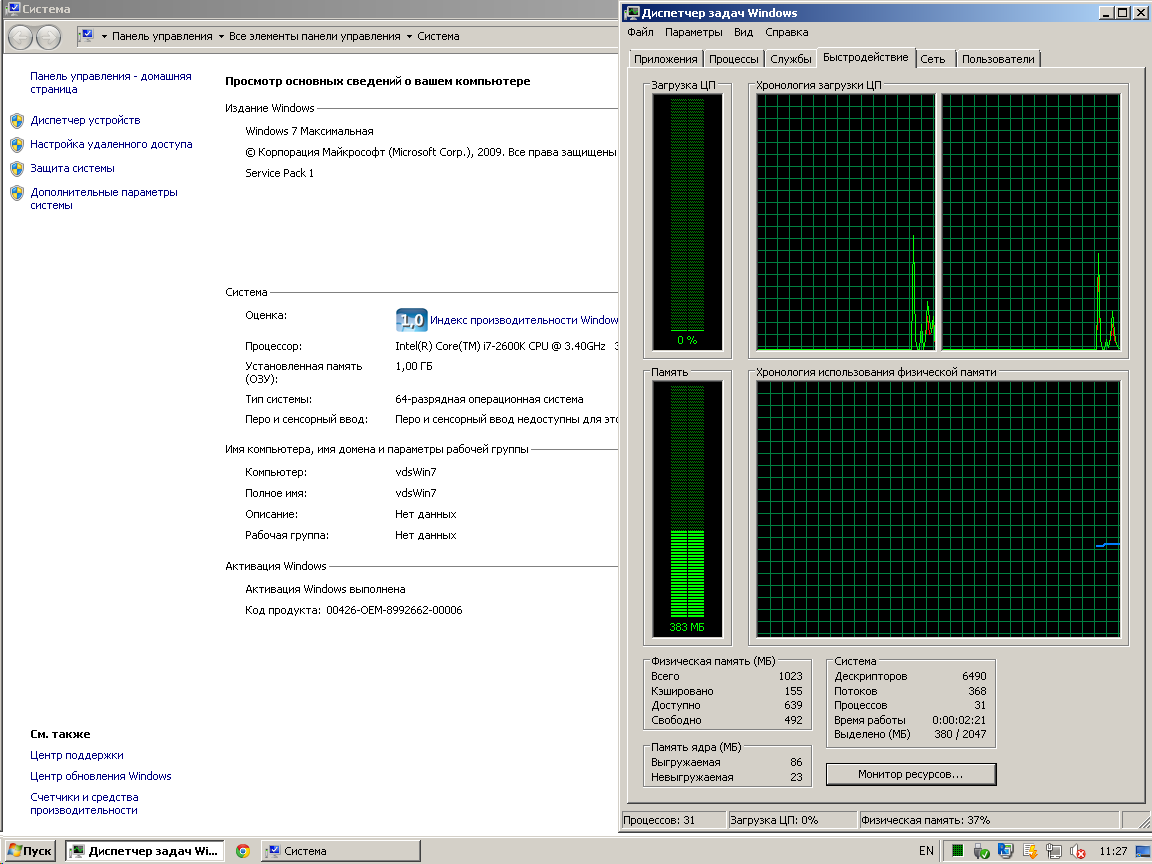The width and height of the screenshot is (1152, 864).
Task: Open Панель управления - домашняя страница link
Action: click(x=110, y=82)
